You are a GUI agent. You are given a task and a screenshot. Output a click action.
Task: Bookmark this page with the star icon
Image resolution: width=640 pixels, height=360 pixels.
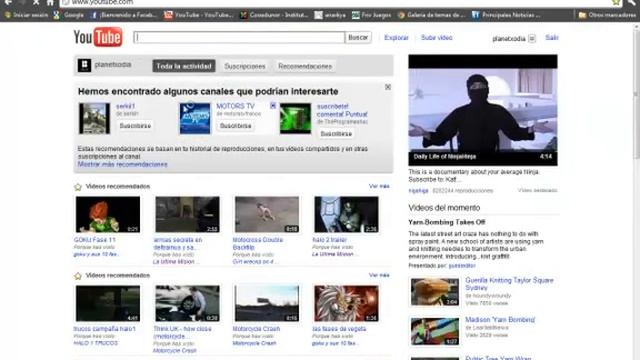tap(616, 2)
